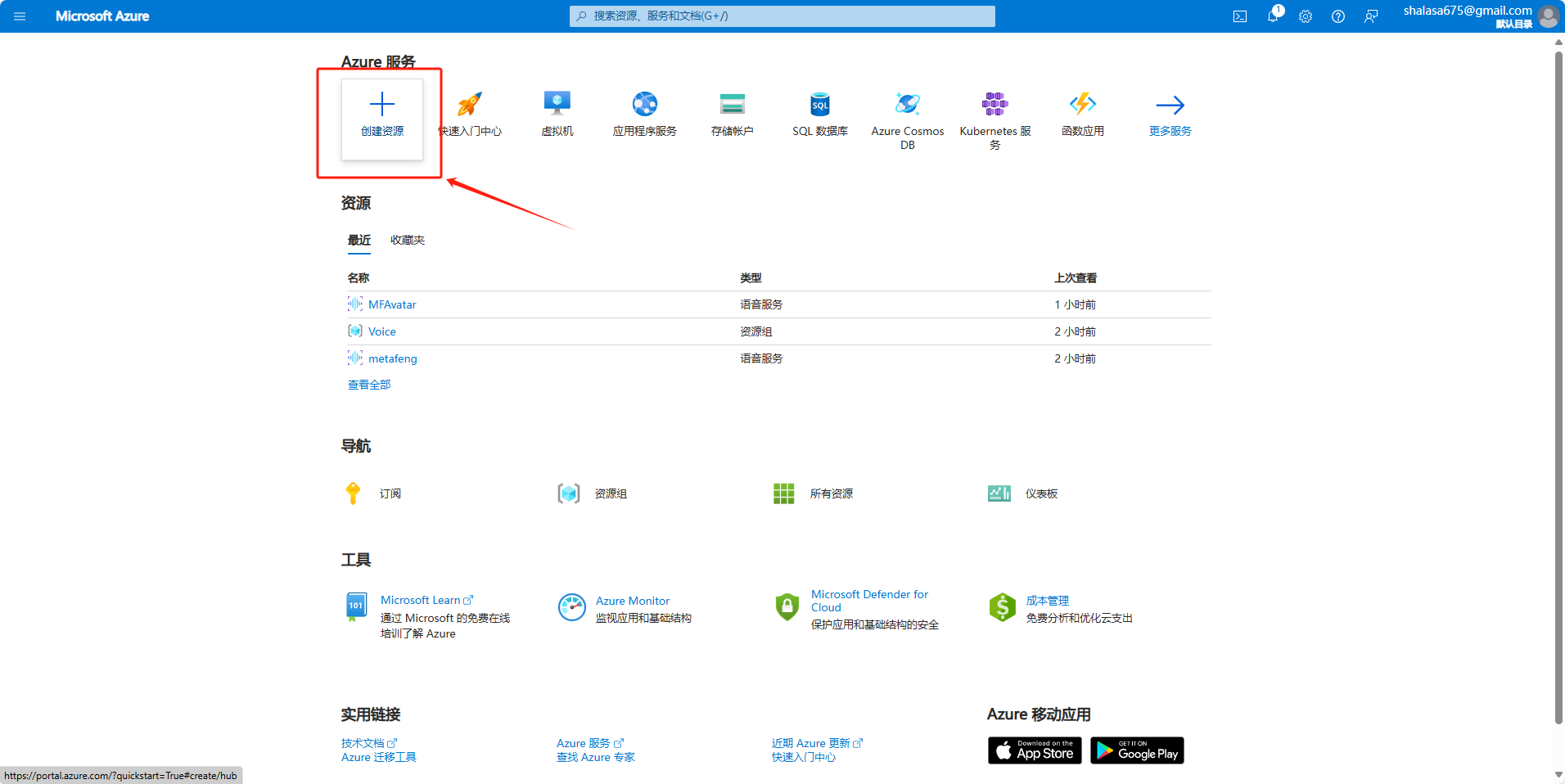Click the More services arrow

pos(1170,105)
